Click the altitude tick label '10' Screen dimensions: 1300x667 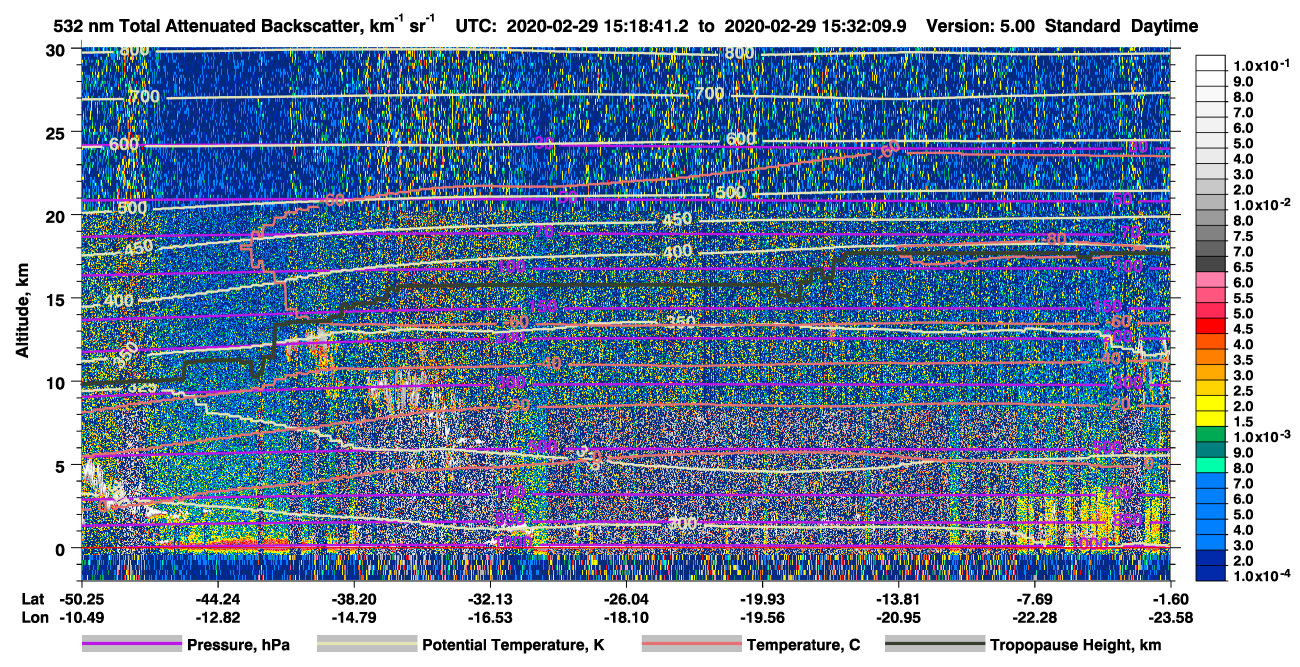pos(58,382)
